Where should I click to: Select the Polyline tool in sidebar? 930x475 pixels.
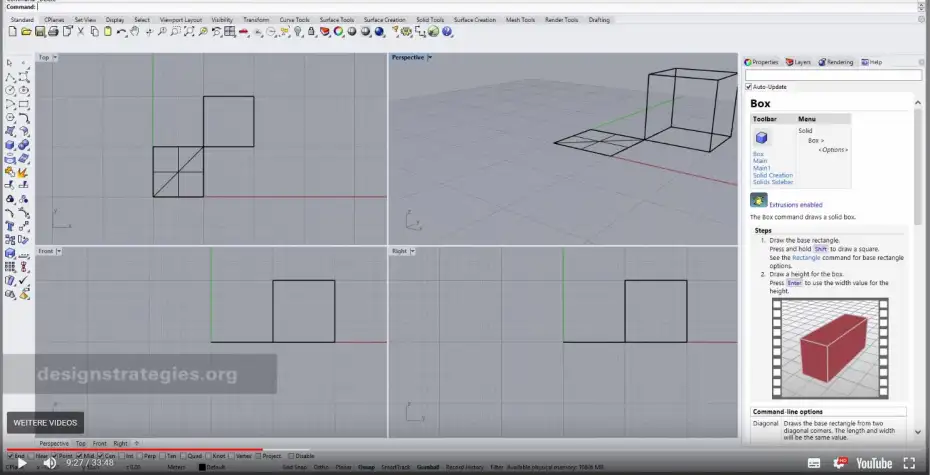pyautogui.click(x=10, y=76)
